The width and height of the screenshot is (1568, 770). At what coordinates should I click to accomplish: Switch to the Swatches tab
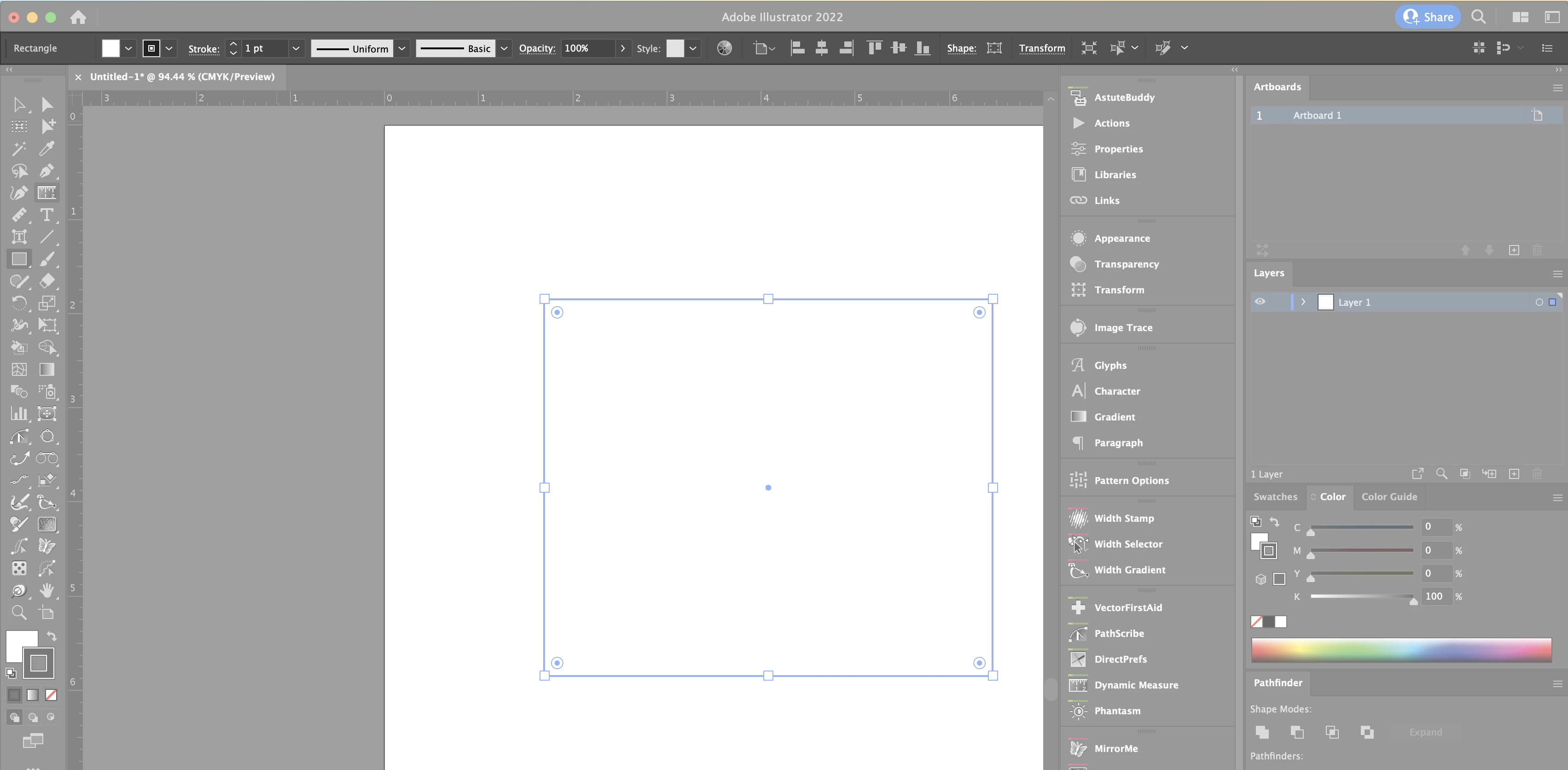tap(1275, 497)
